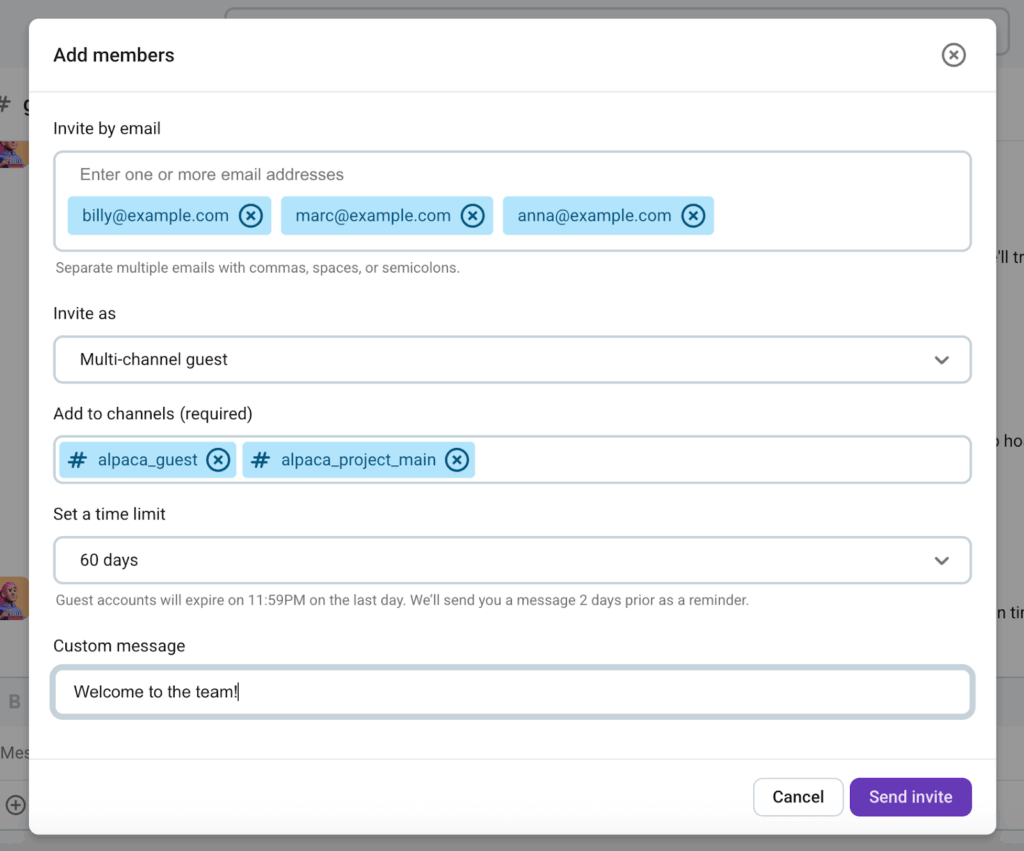Click empty area of Add to channels field
1024x851 pixels.
coord(720,460)
